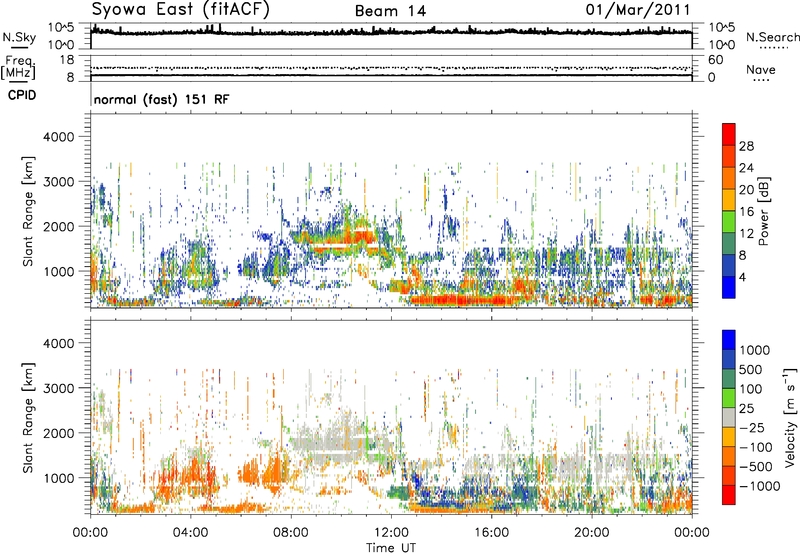
Task: Click the 'normal (fast) 151 RF' text
Action: pyautogui.click(x=162, y=99)
